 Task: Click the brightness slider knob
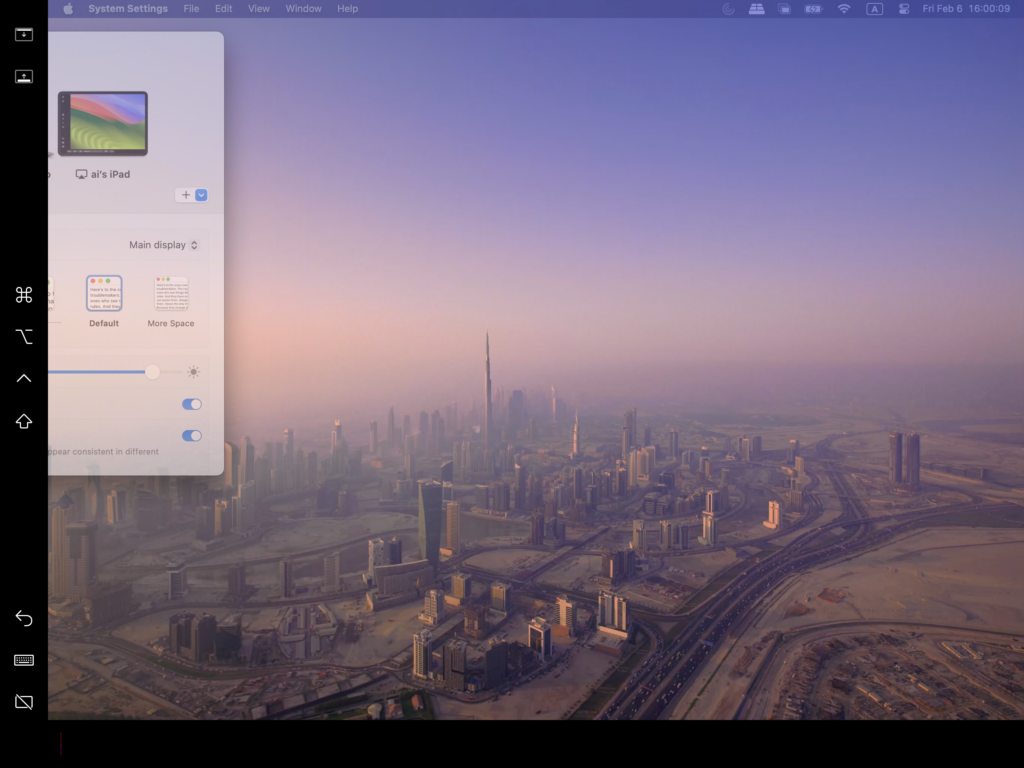(152, 372)
